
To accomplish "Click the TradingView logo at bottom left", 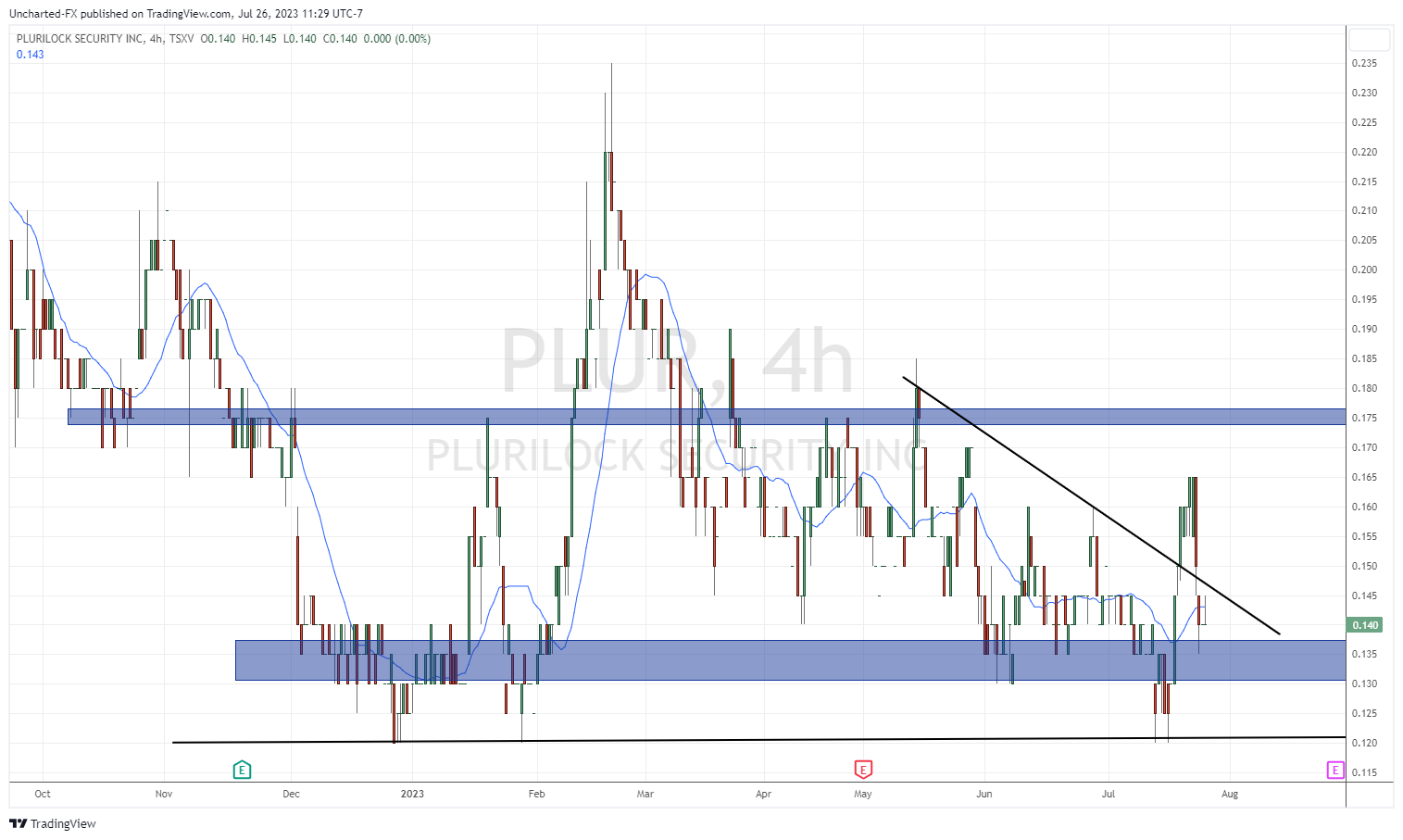I will pos(53,823).
